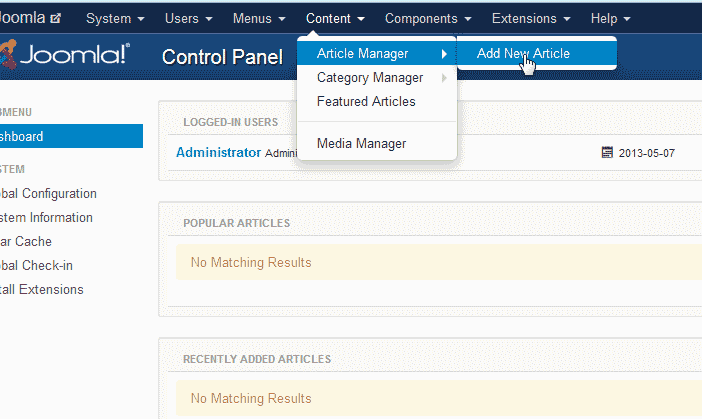This screenshot has width=702, height=419.
Task: Select Add New Article submenu item
Action: click(523, 53)
